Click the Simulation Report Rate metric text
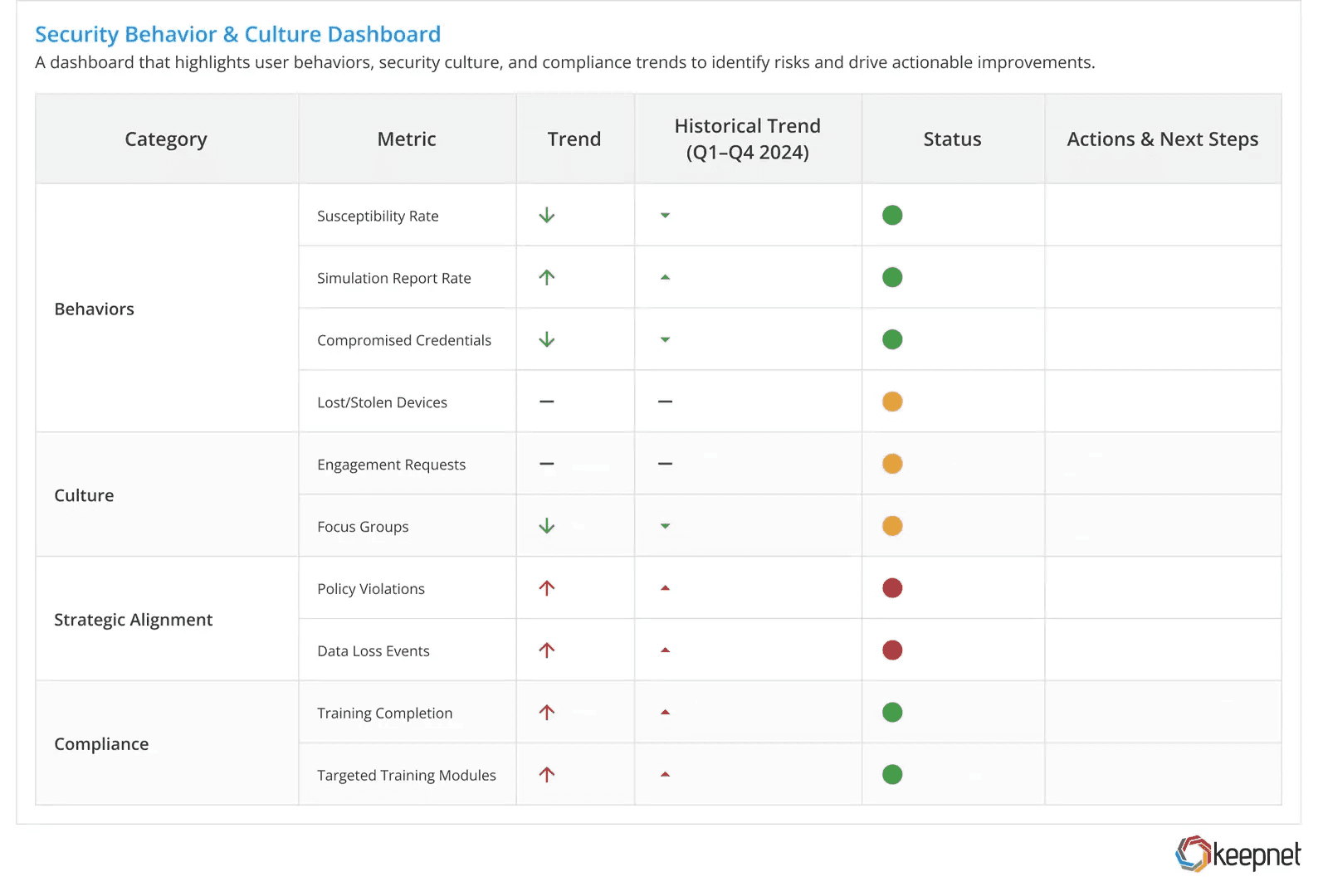The width and height of the screenshot is (1323, 896). coord(394,279)
